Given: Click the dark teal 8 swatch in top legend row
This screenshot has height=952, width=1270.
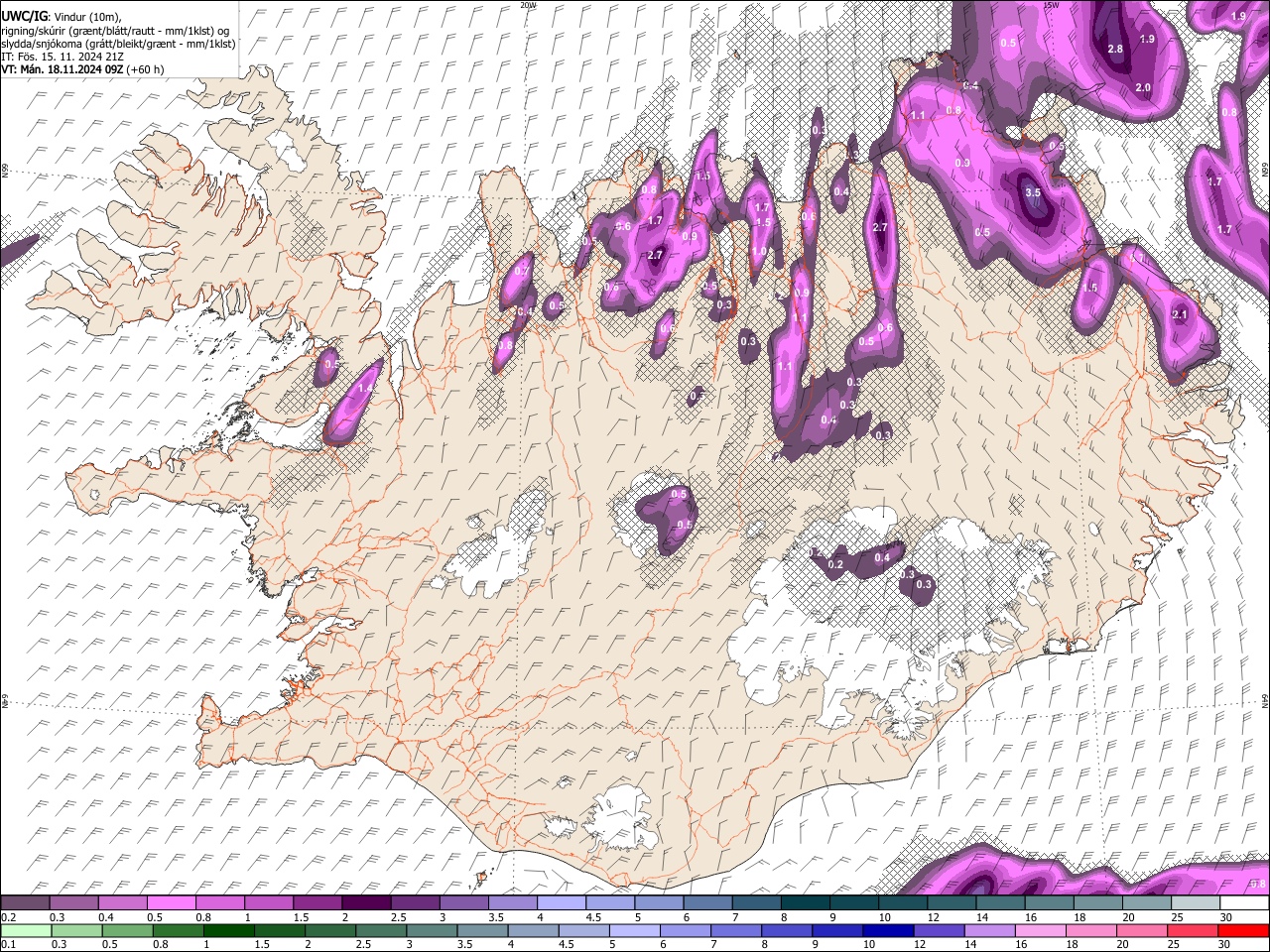Looking at the screenshot, I should tap(806, 902).
